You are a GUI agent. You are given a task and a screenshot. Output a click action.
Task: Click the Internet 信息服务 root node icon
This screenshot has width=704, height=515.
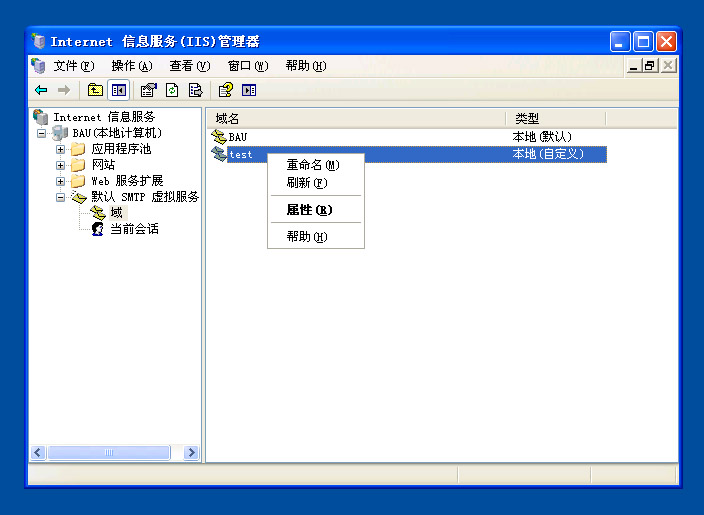(x=41, y=117)
